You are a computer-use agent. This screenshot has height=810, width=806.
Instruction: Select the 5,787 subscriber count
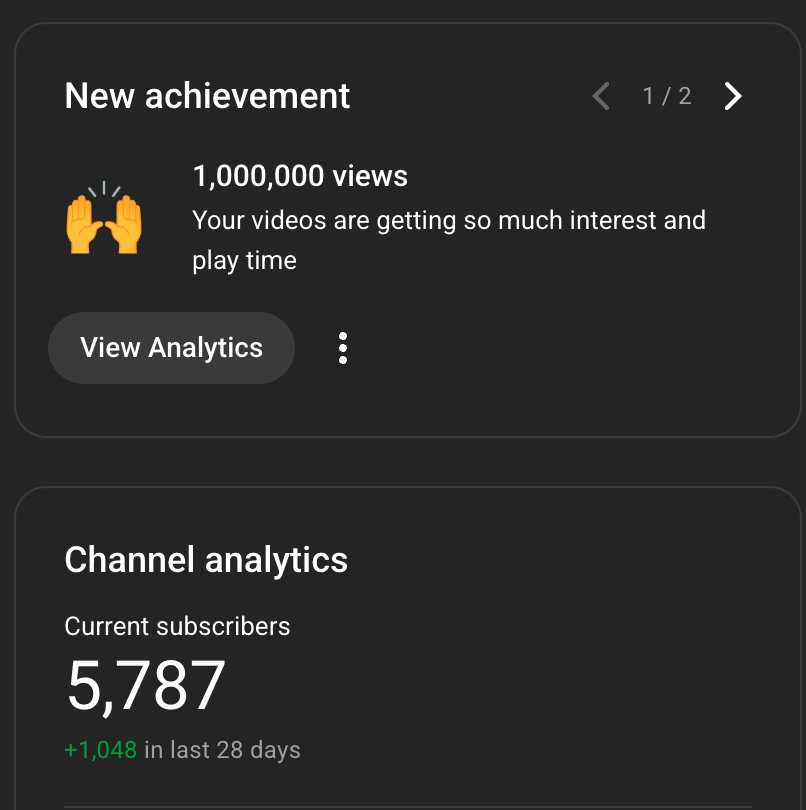point(146,686)
